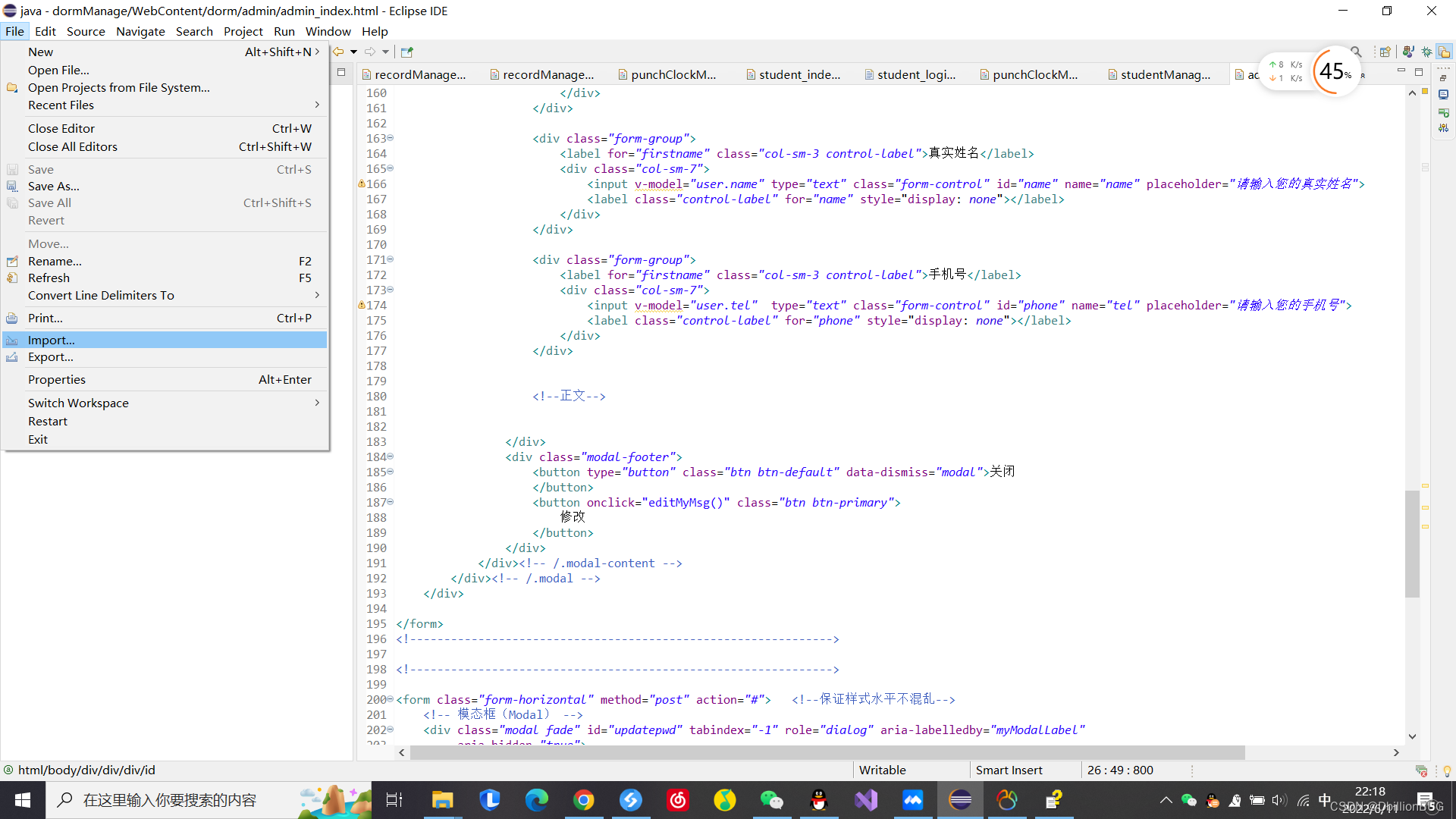Screen dimensions: 1456x819
Task: Open File Explorer from the taskbar
Action: point(443,800)
